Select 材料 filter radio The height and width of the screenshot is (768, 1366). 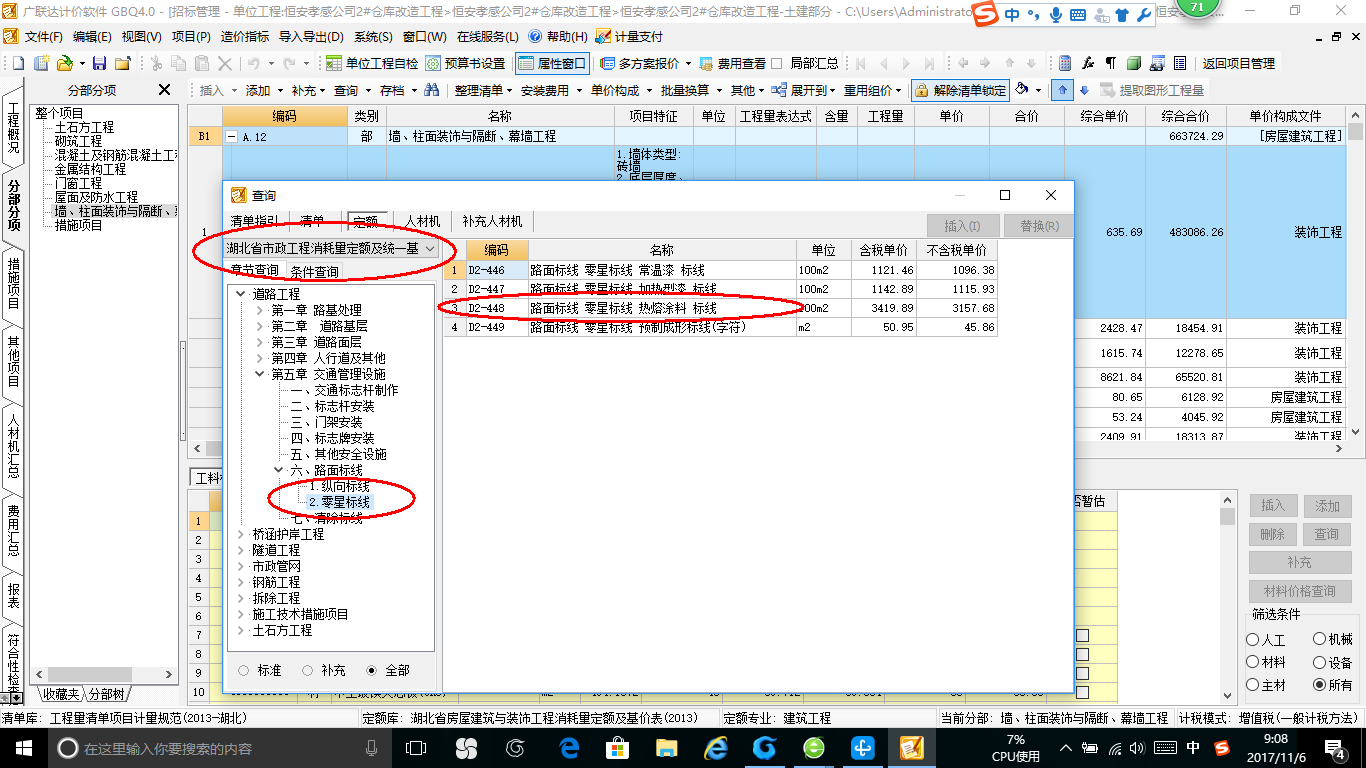pyautogui.click(x=1253, y=662)
